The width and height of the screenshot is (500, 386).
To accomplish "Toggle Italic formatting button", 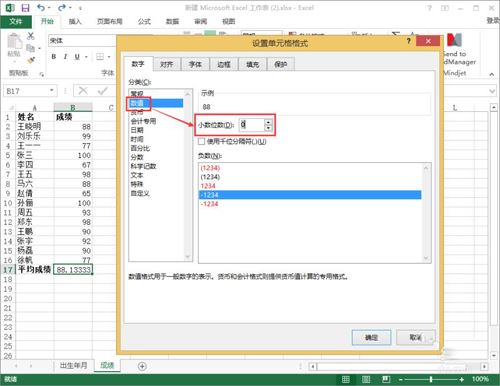I will coord(65,57).
